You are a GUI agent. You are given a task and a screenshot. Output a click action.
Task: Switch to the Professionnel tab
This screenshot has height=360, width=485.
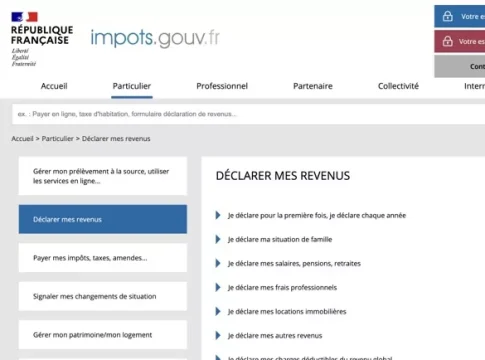[x=222, y=86]
